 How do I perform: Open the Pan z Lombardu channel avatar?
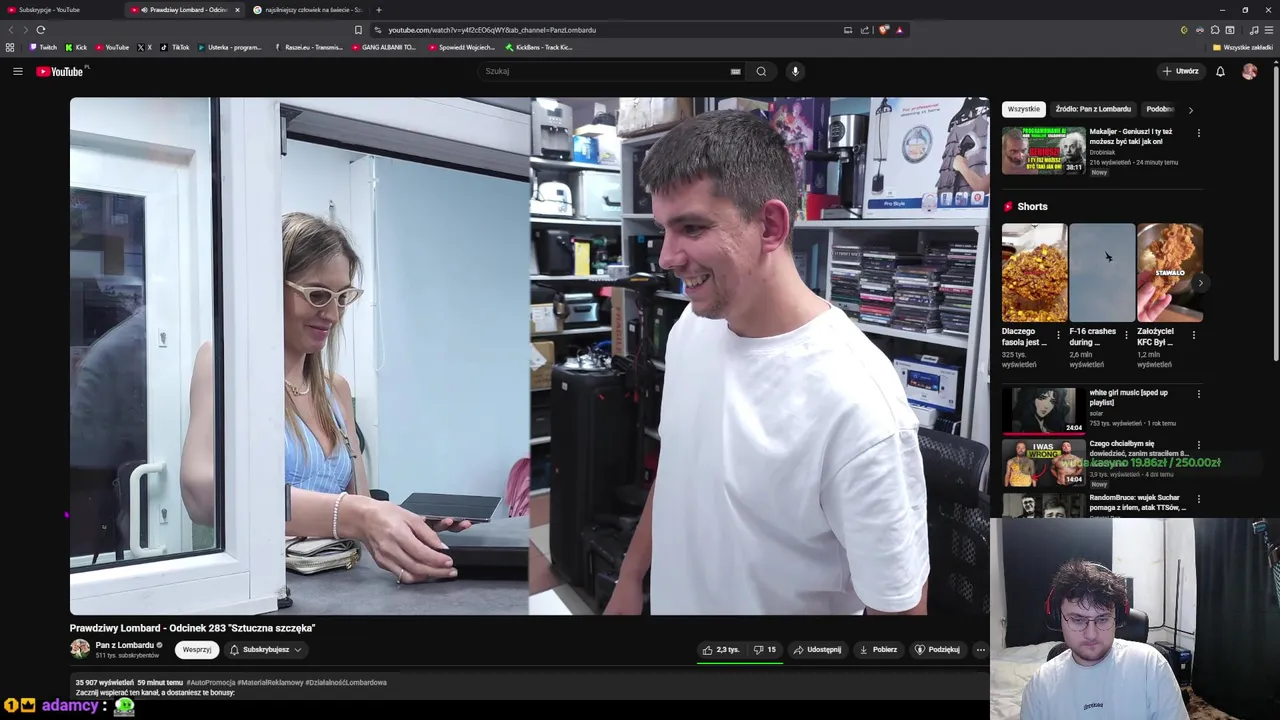(x=80, y=649)
